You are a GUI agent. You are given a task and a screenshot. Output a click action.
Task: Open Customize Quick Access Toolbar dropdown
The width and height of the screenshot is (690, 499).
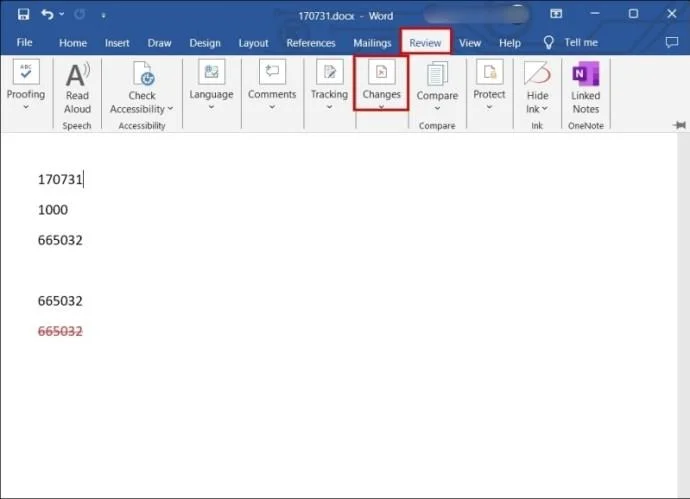103,15
